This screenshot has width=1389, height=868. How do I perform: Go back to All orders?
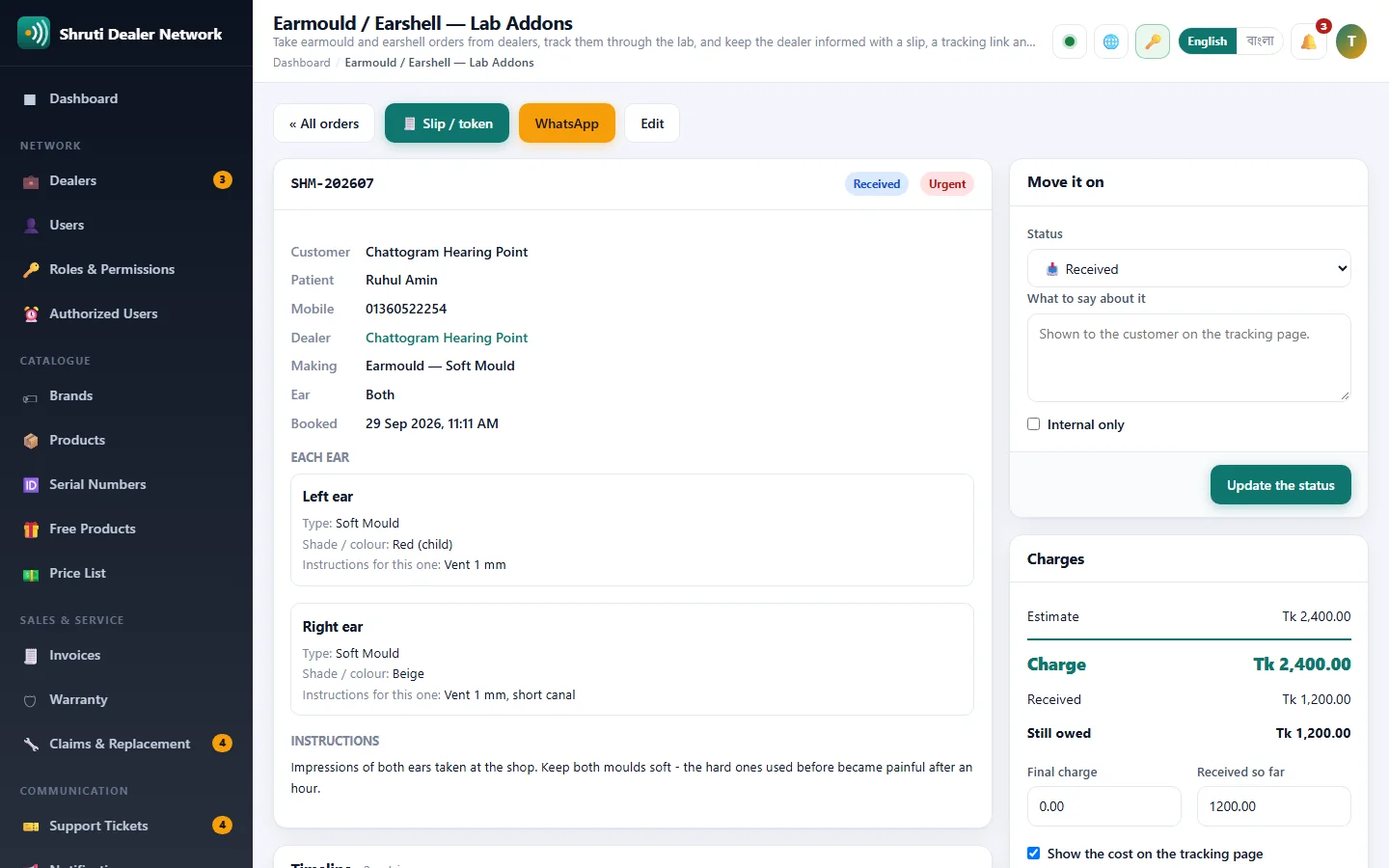324,123
